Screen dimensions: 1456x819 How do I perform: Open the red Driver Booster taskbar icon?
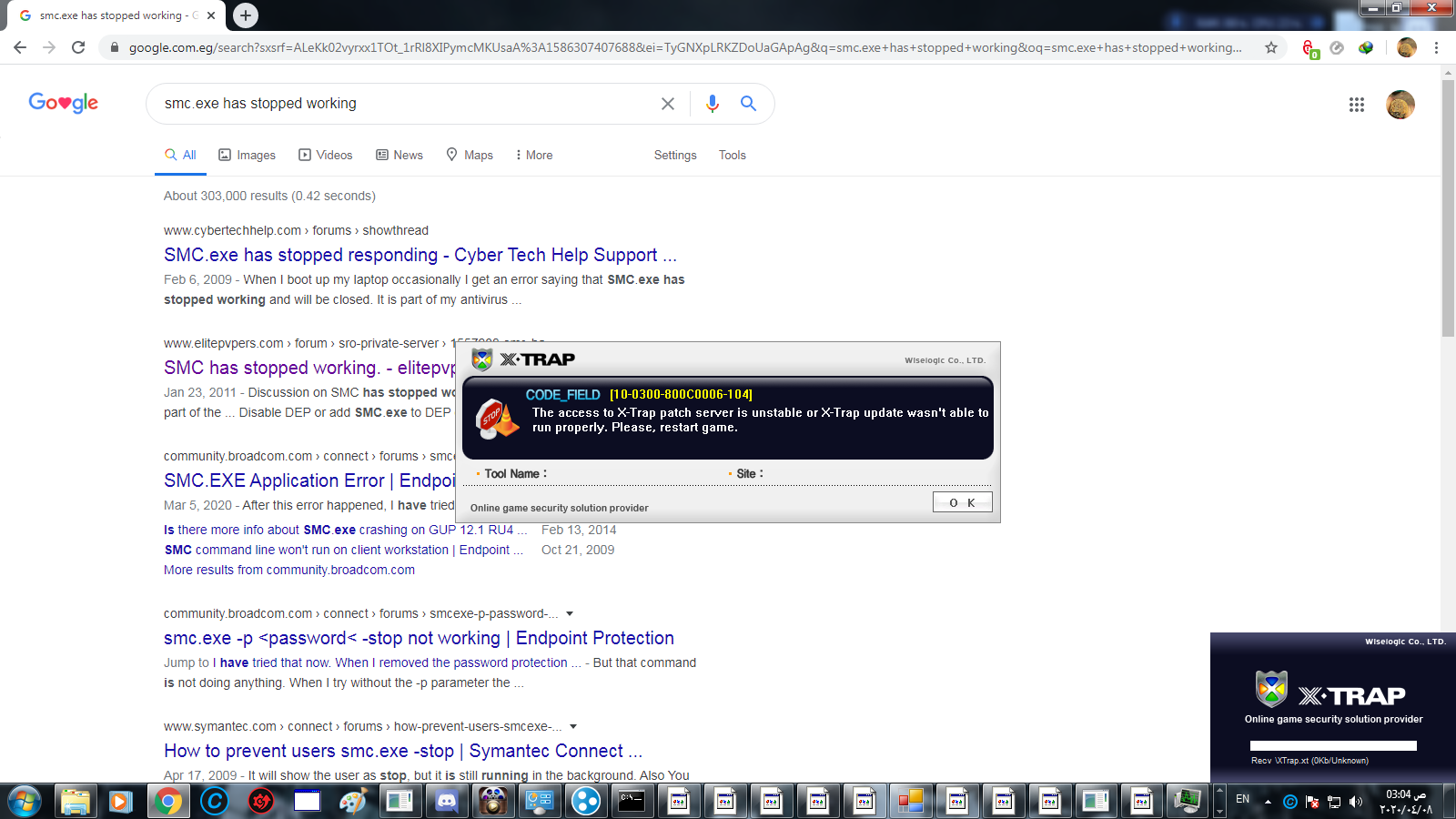tap(261, 802)
